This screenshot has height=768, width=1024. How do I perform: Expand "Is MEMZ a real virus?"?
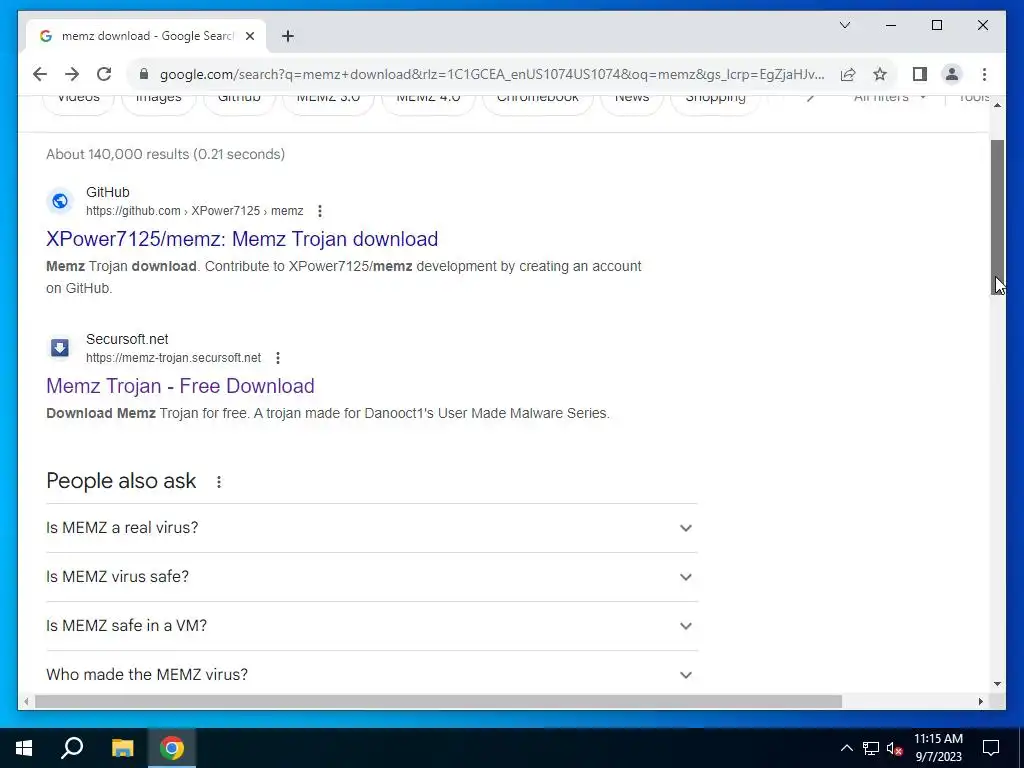click(x=372, y=528)
